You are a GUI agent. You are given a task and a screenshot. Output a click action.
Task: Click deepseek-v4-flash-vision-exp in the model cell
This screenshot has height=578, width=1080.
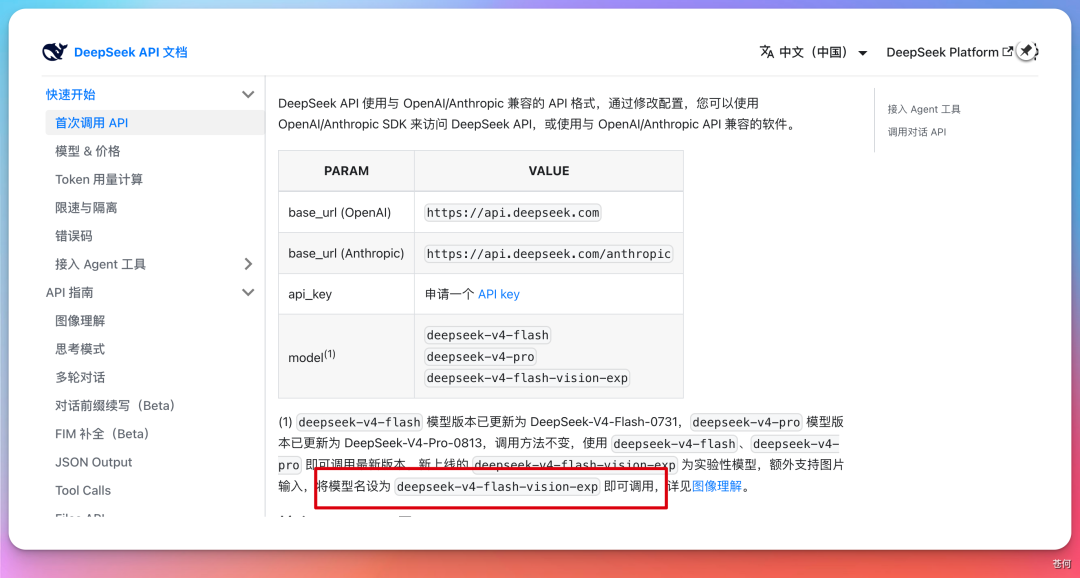coord(527,378)
